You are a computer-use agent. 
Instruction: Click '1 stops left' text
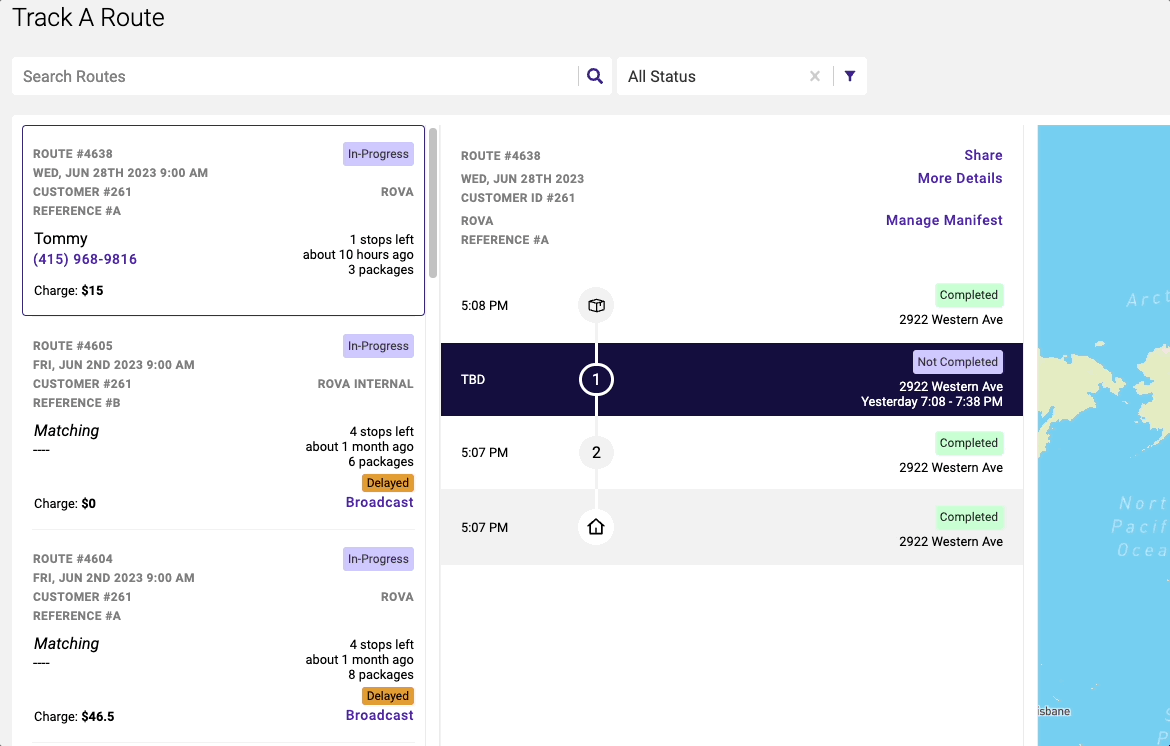(381, 239)
